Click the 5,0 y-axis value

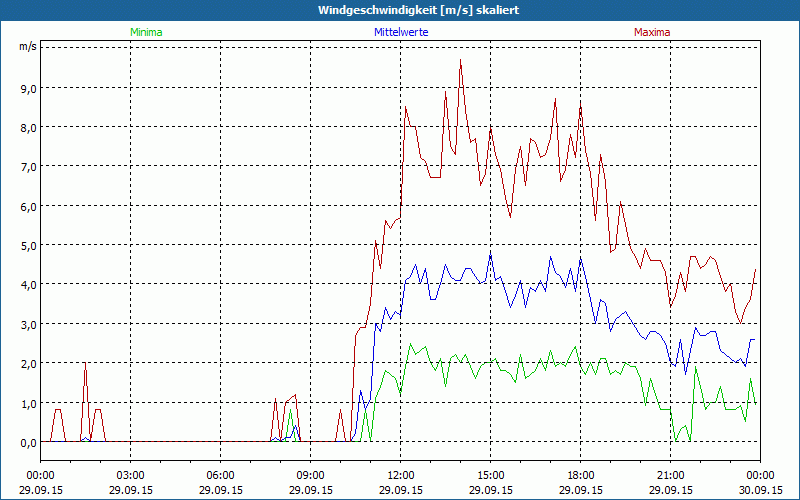[29, 246]
